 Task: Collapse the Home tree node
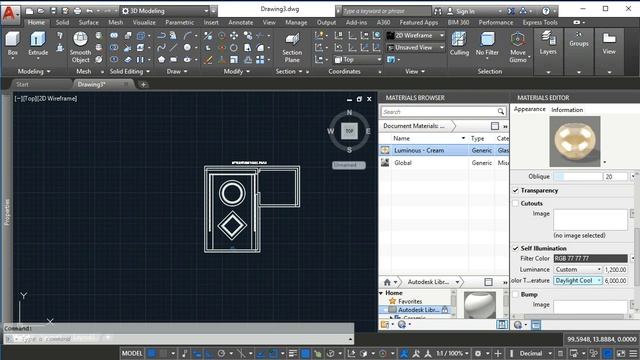tap(381, 293)
